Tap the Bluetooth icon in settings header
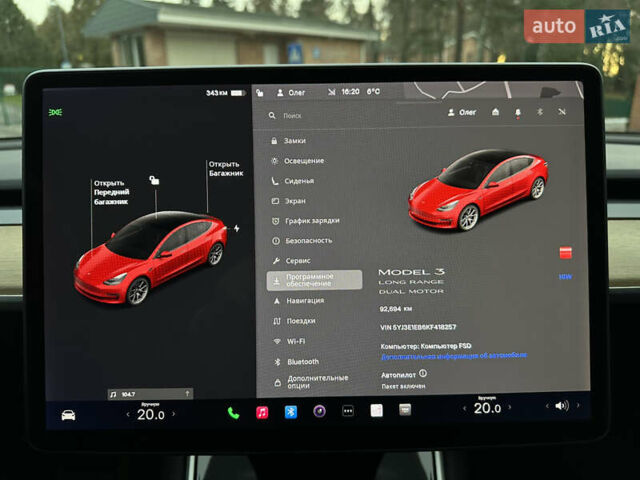The width and height of the screenshot is (640, 480). (540, 111)
